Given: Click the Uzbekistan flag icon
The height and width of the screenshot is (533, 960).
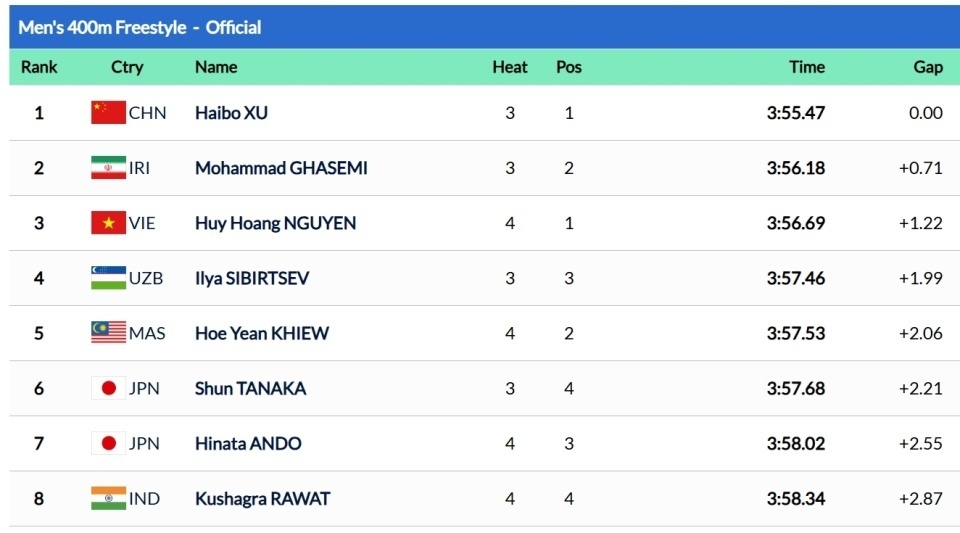Looking at the screenshot, I should tap(108, 278).
